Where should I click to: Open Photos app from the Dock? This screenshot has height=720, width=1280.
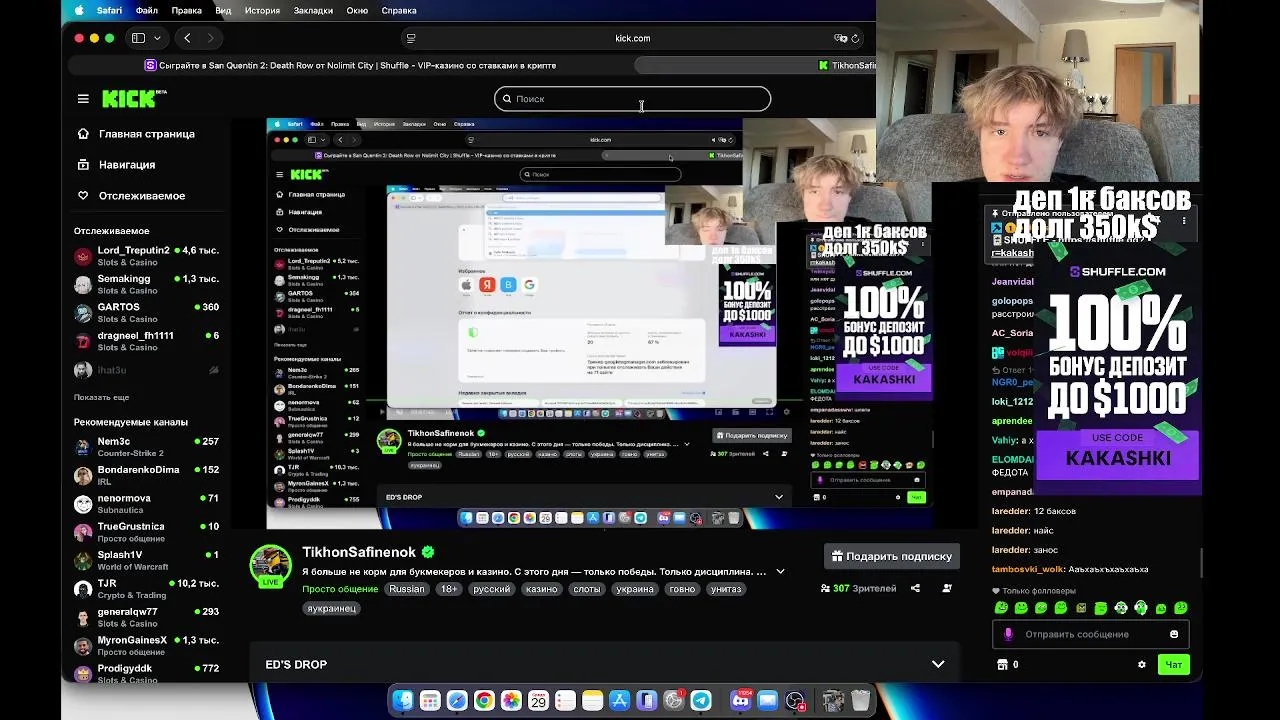point(511,701)
